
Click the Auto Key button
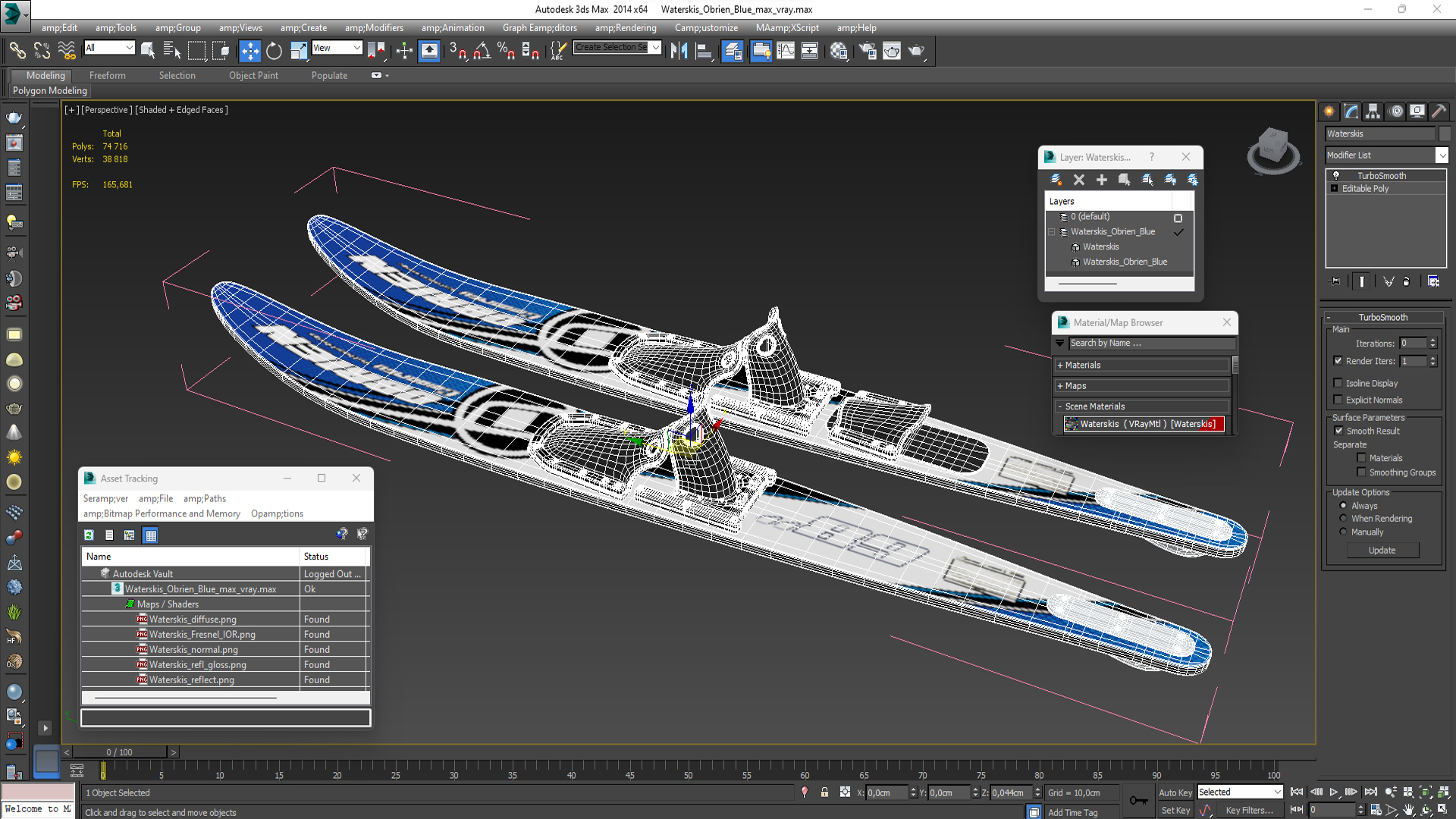click(x=1175, y=792)
